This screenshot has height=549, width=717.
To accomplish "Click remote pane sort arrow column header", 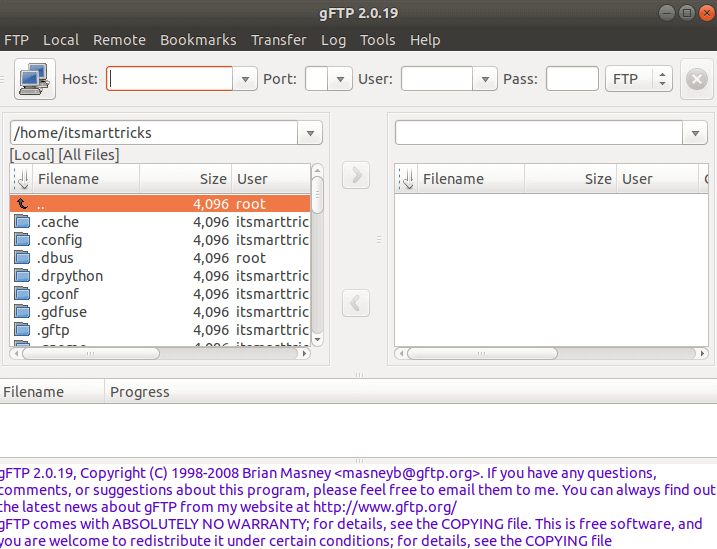I will tap(406, 179).
